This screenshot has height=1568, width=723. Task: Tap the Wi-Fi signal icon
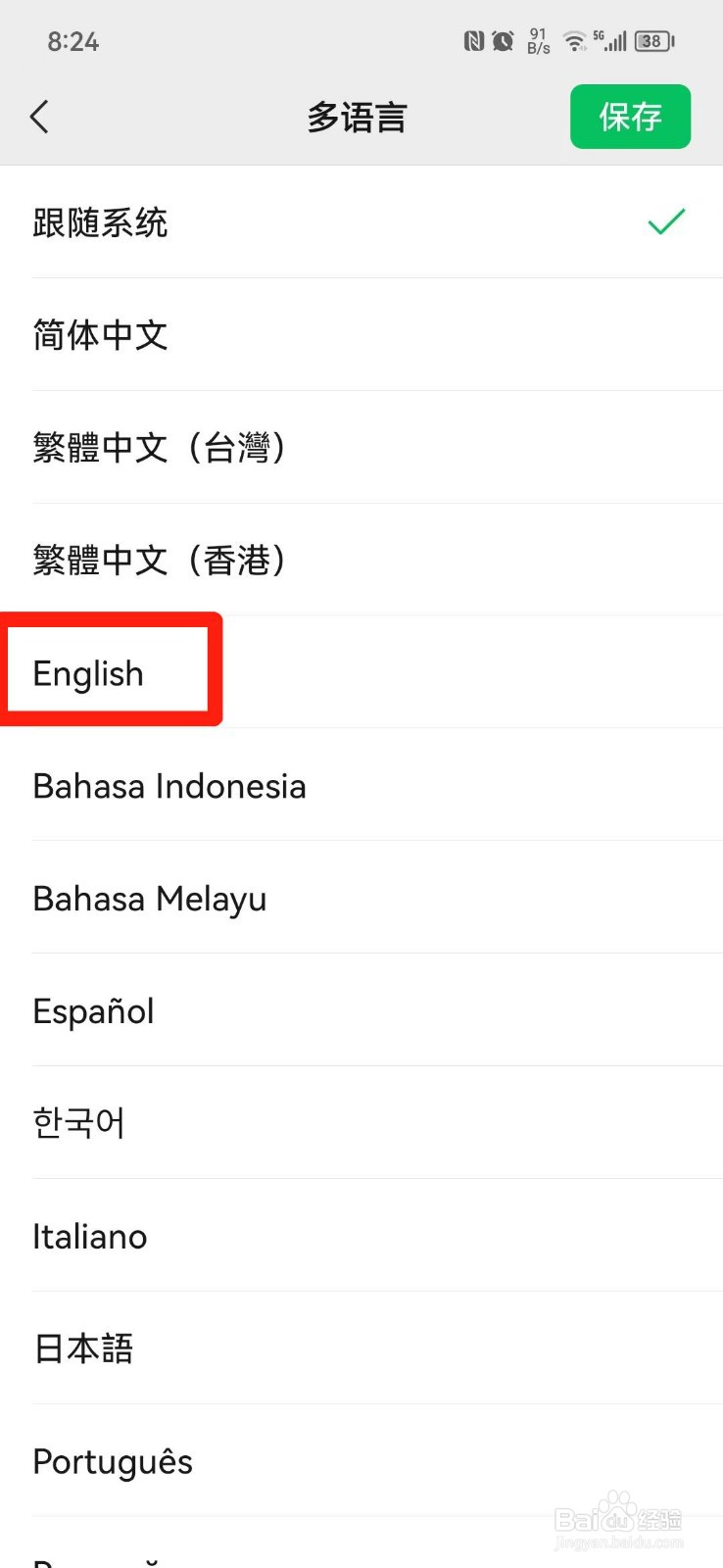point(575,41)
